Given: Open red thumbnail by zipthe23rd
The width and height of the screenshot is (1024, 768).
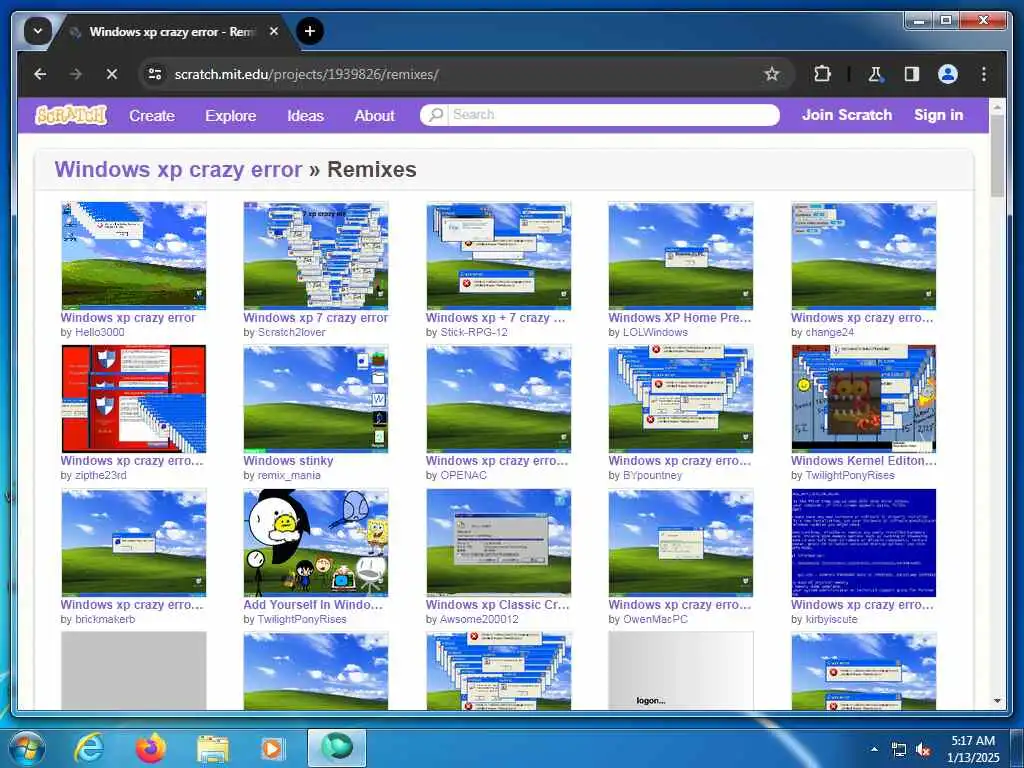Looking at the screenshot, I should point(133,398).
